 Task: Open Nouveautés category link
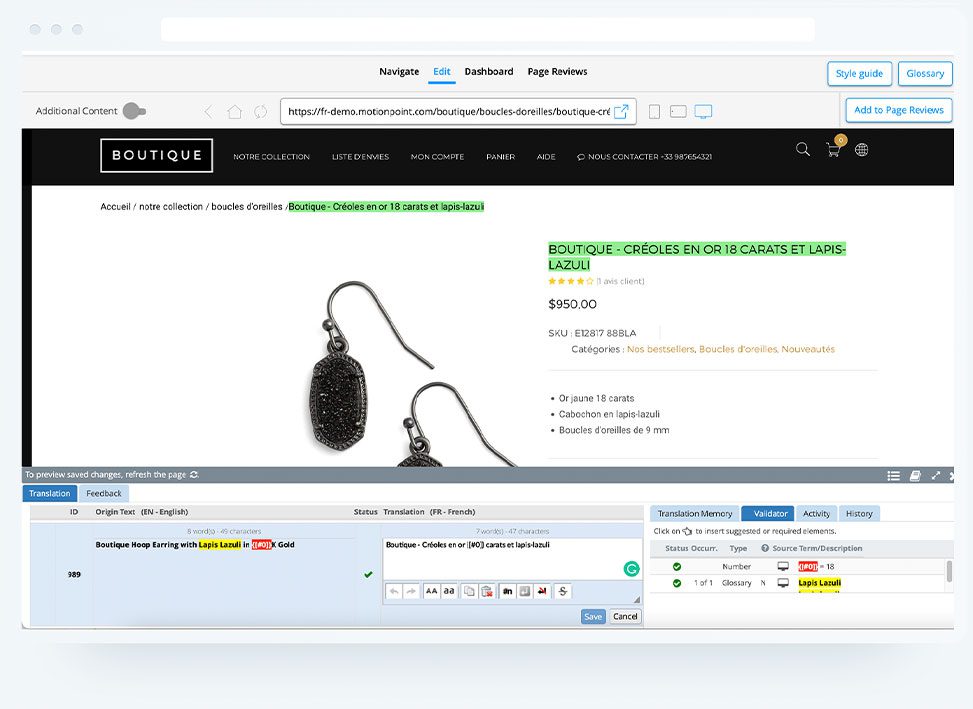[808, 349]
